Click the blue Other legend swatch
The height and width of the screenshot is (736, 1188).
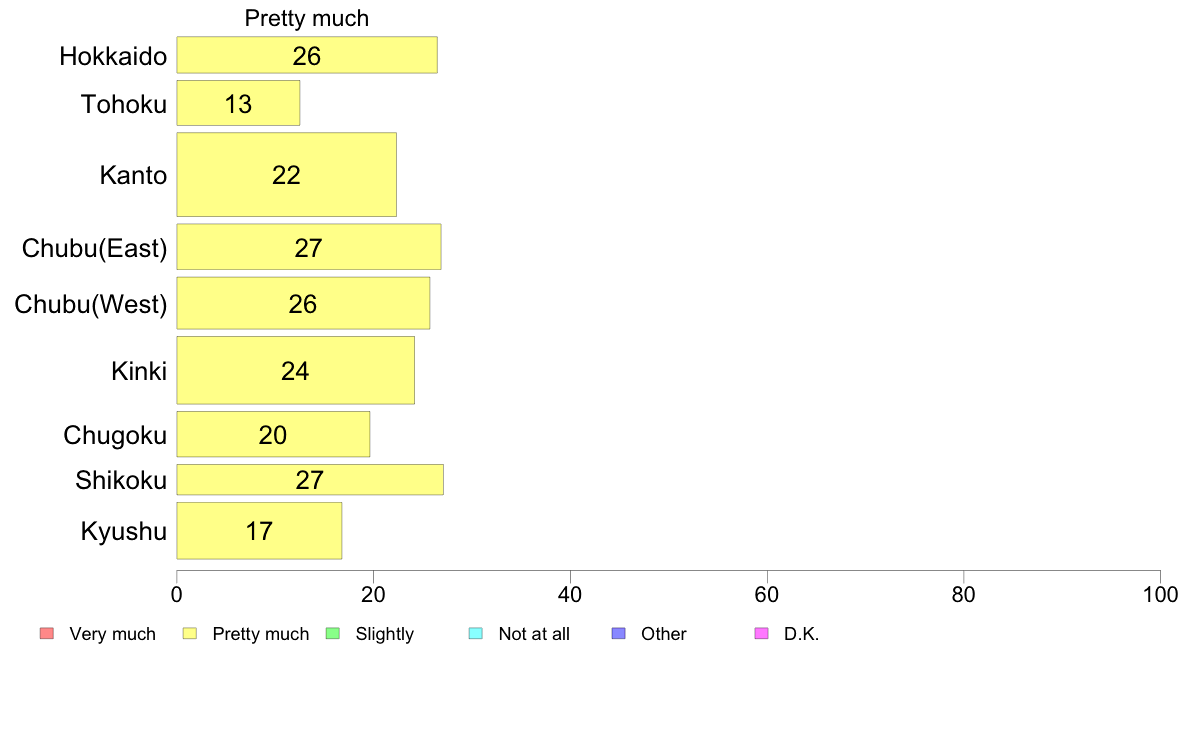tap(618, 634)
